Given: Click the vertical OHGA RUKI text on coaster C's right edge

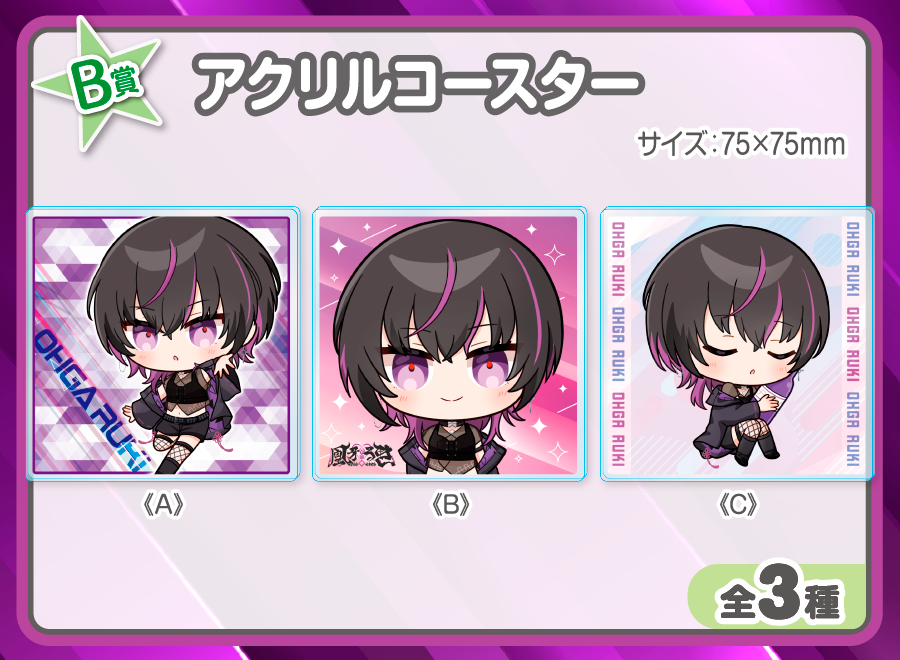Looking at the screenshot, I should [x=853, y=343].
